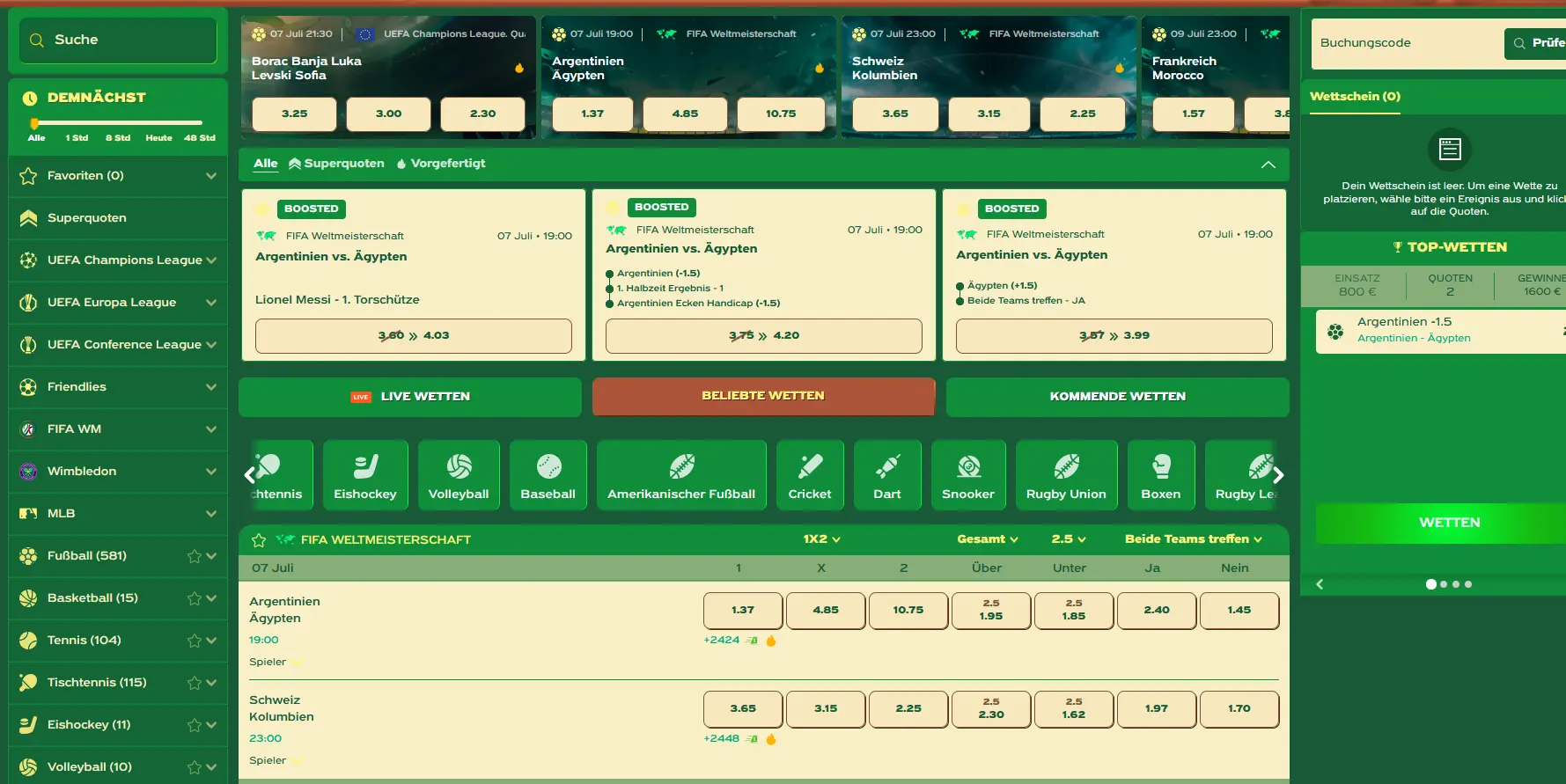Set time slider to Heute
Image resolution: width=1566 pixels, height=784 pixels.
click(158, 138)
